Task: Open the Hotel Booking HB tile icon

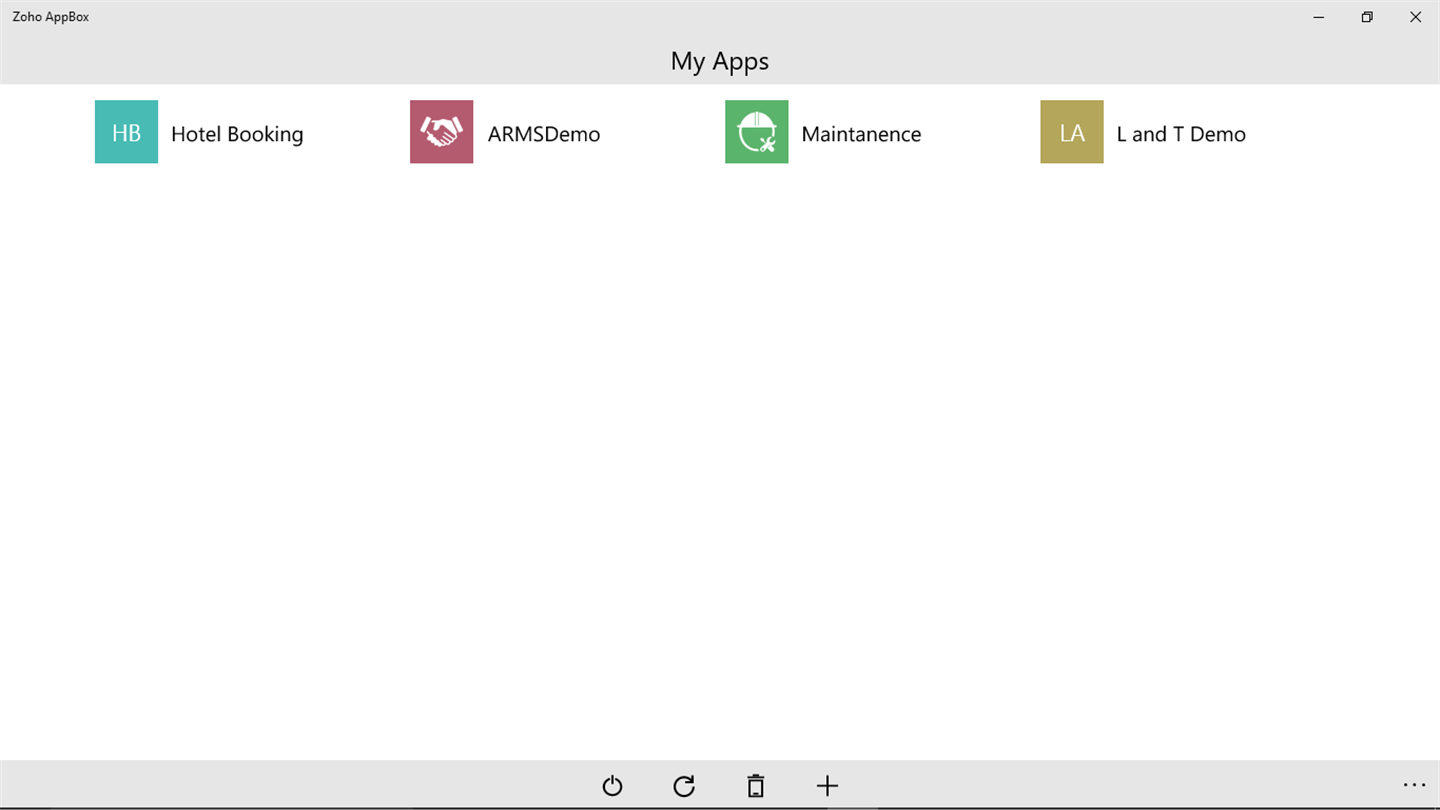Action: [126, 132]
